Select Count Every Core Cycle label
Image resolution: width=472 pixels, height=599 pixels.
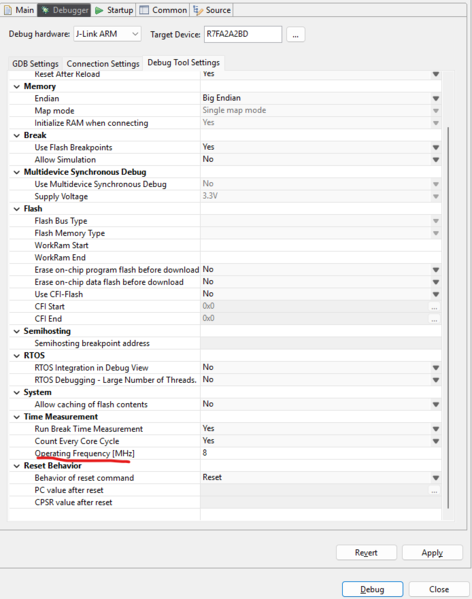(77, 441)
